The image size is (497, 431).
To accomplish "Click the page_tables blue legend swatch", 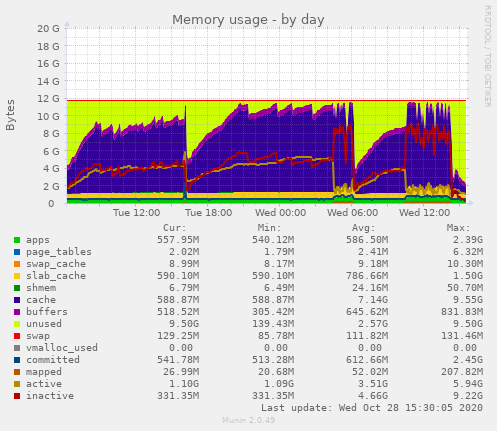I will tap(17, 252).
